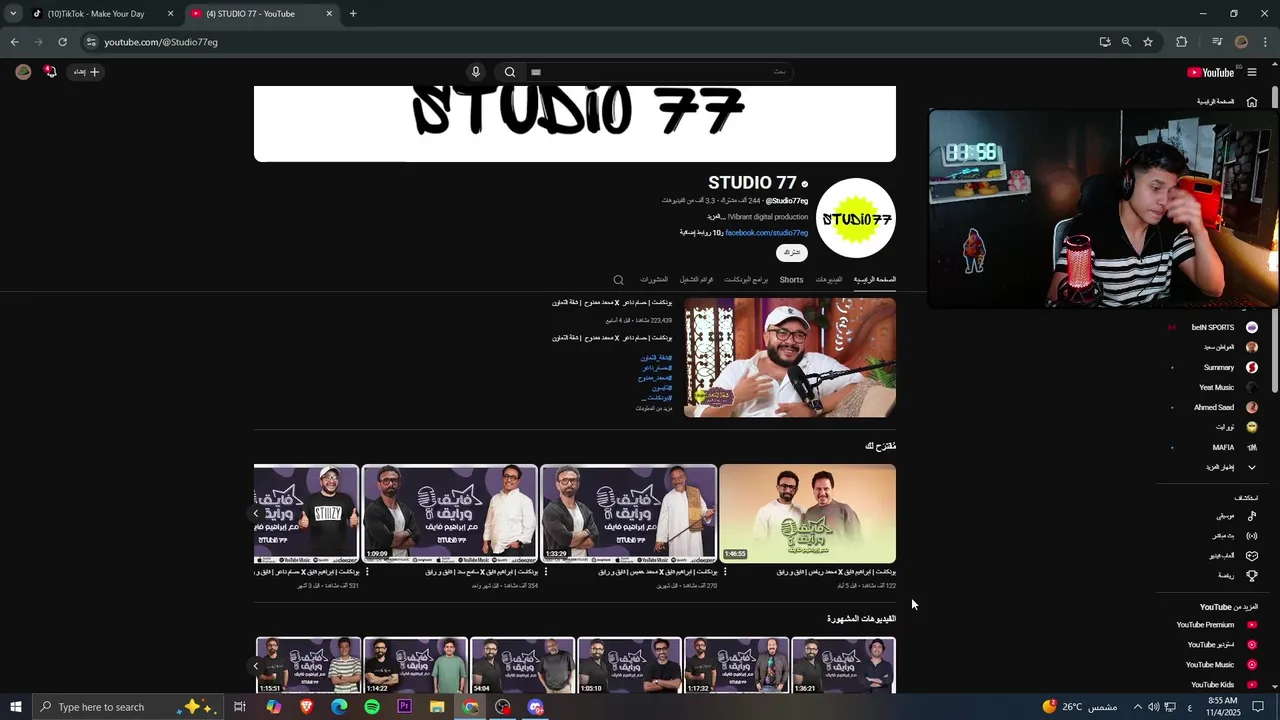Click the taskbar volume icon
Screen dimensions: 1280x720
pyautogui.click(x=1153, y=707)
